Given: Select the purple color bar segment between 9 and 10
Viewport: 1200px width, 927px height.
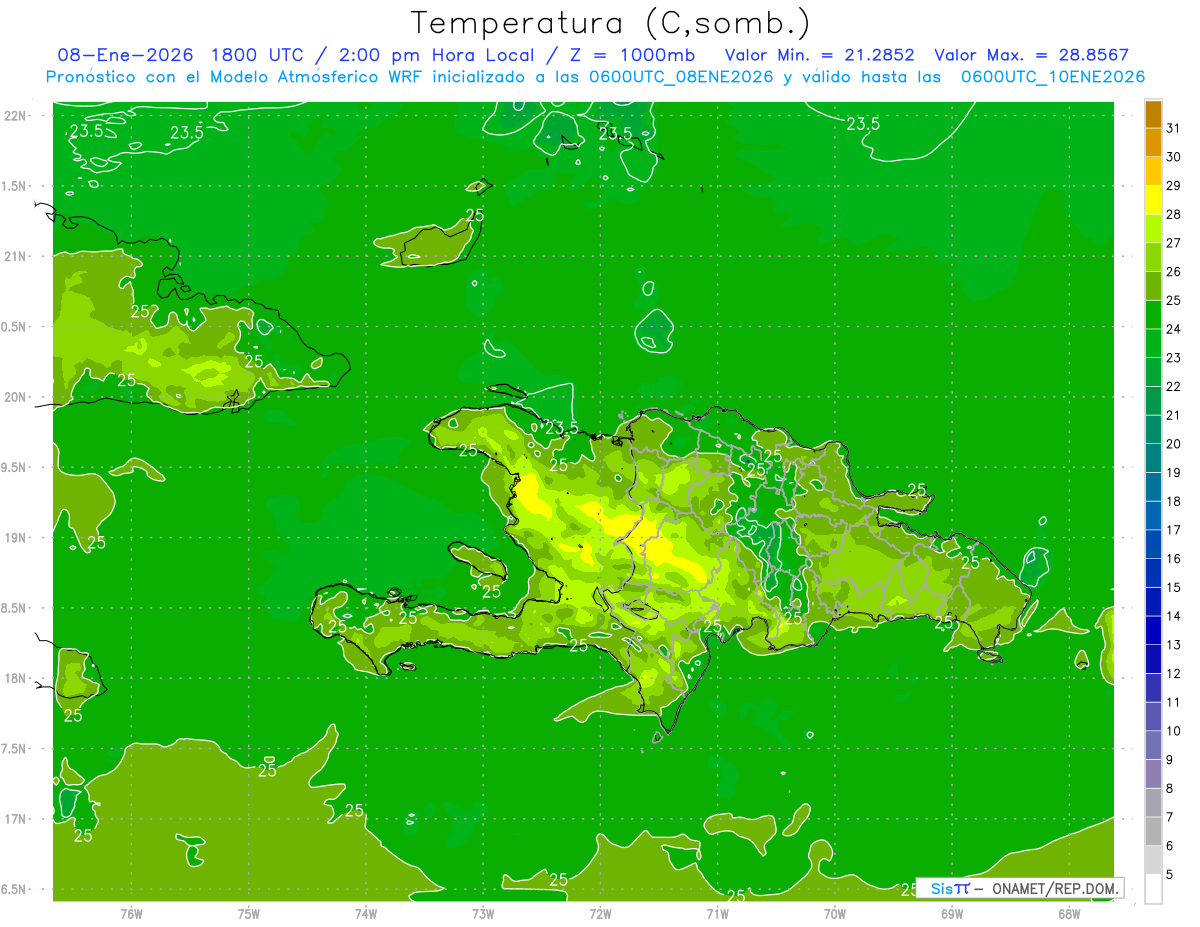Looking at the screenshot, I should [x=1153, y=745].
